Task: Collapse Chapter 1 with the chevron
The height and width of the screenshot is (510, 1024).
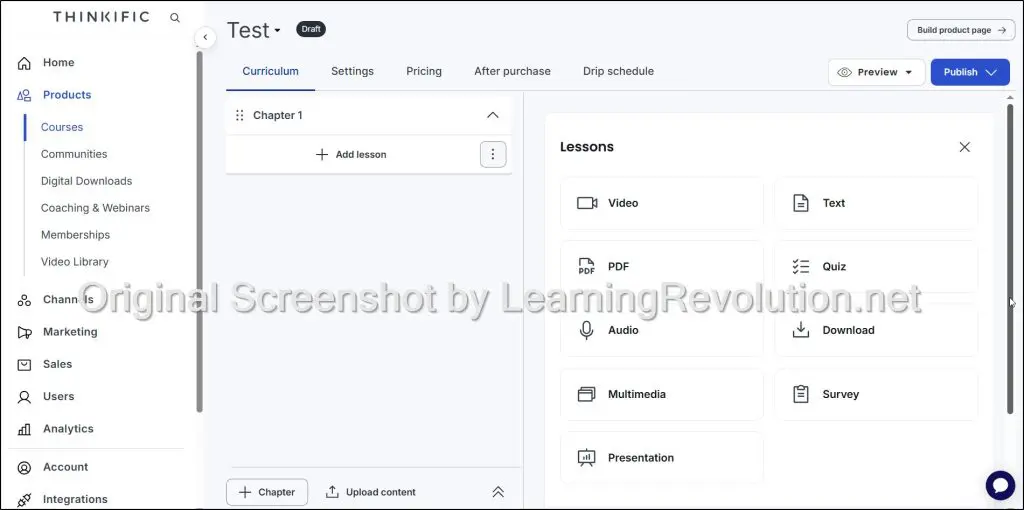Action: pyautogui.click(x=493, y=115)
